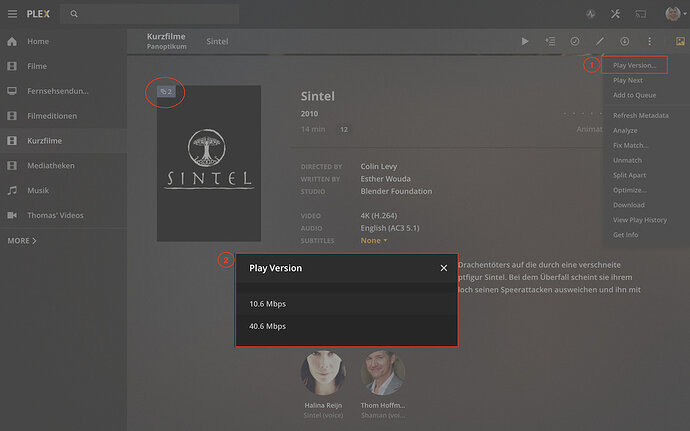Select the Kurzfilme library
The height and width of the screenshot is (431, 690).
click(x=63, y=141)
